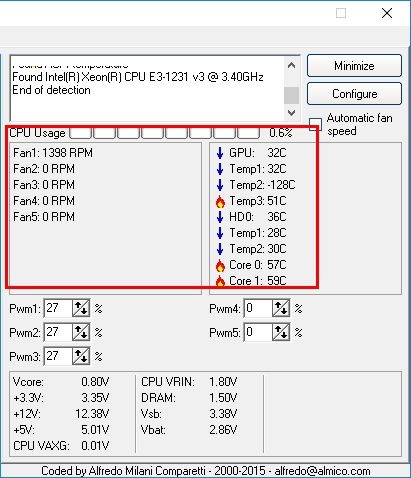Click the Pwm5 up/down stepper
The width and height of the screenshot is (411, 478).
pos(281,332)
